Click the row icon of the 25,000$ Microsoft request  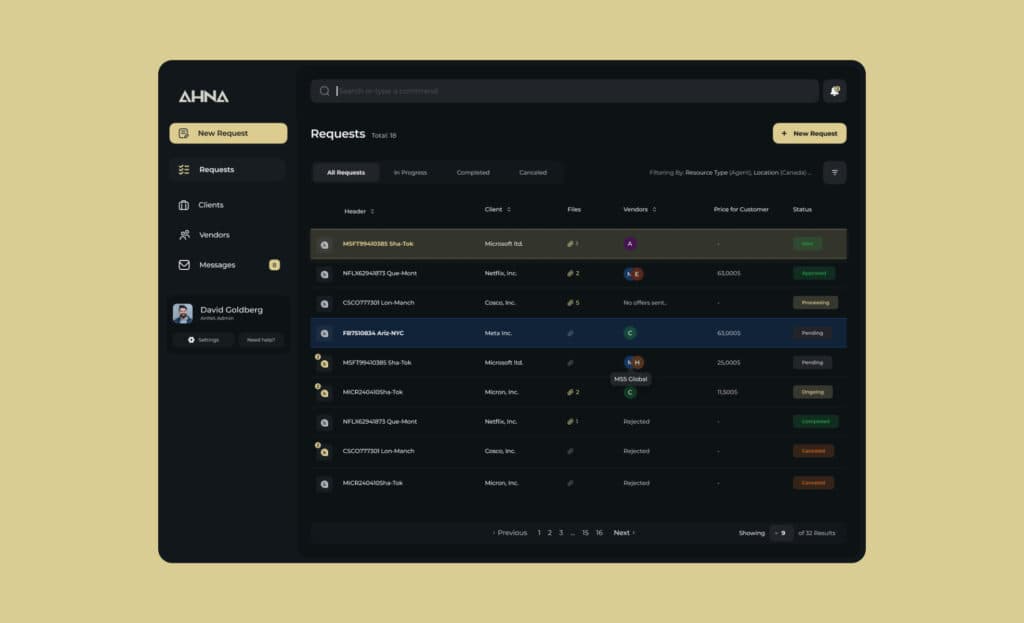pyautogui.click(x=324, y=364)
